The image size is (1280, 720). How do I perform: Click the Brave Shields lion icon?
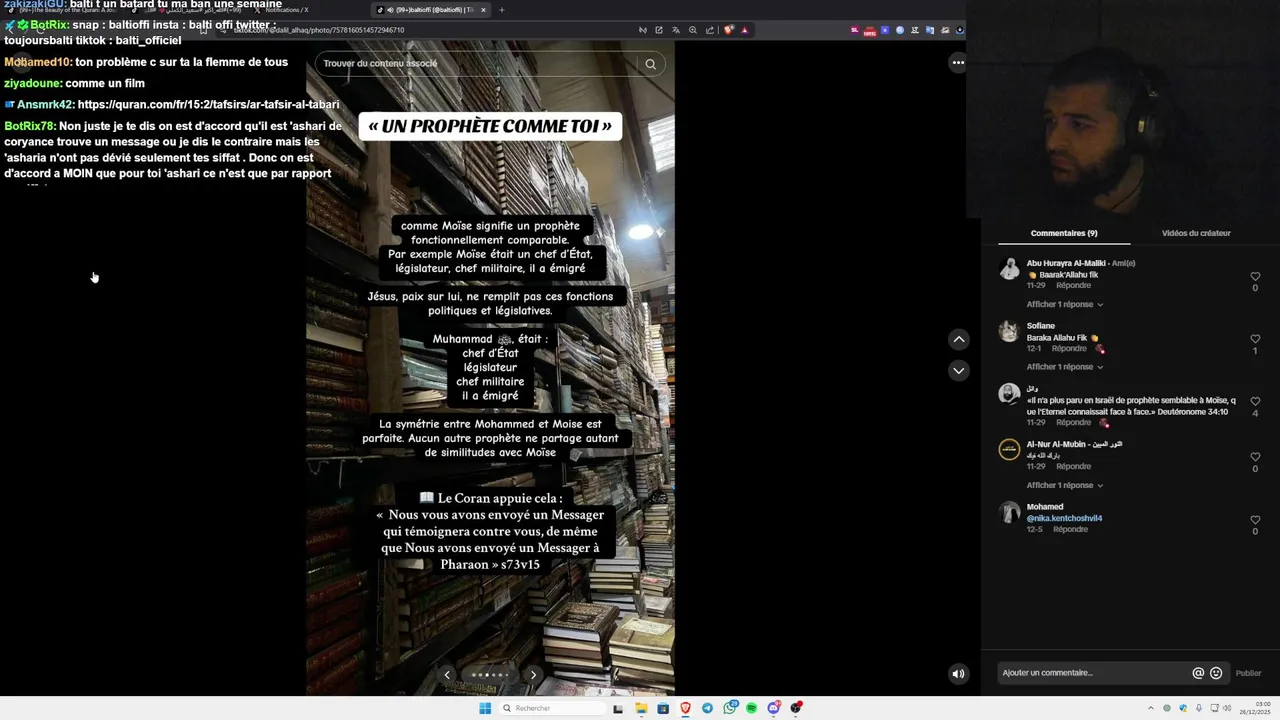click(728, 30)
